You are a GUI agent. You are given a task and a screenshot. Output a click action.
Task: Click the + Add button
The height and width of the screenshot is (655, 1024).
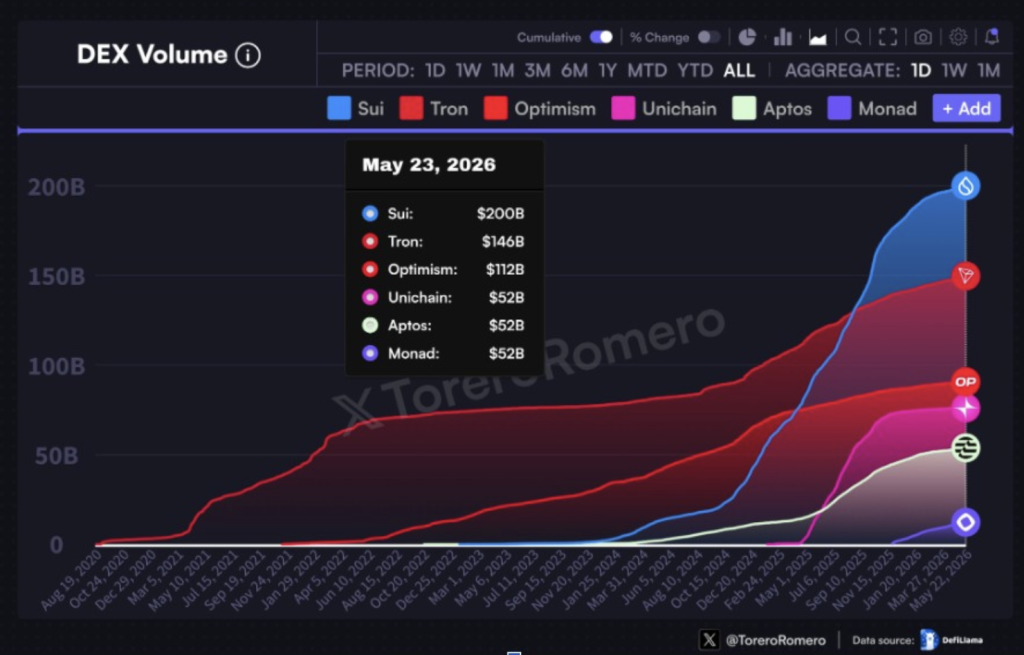pyautogui.click(x=967, y=108)
